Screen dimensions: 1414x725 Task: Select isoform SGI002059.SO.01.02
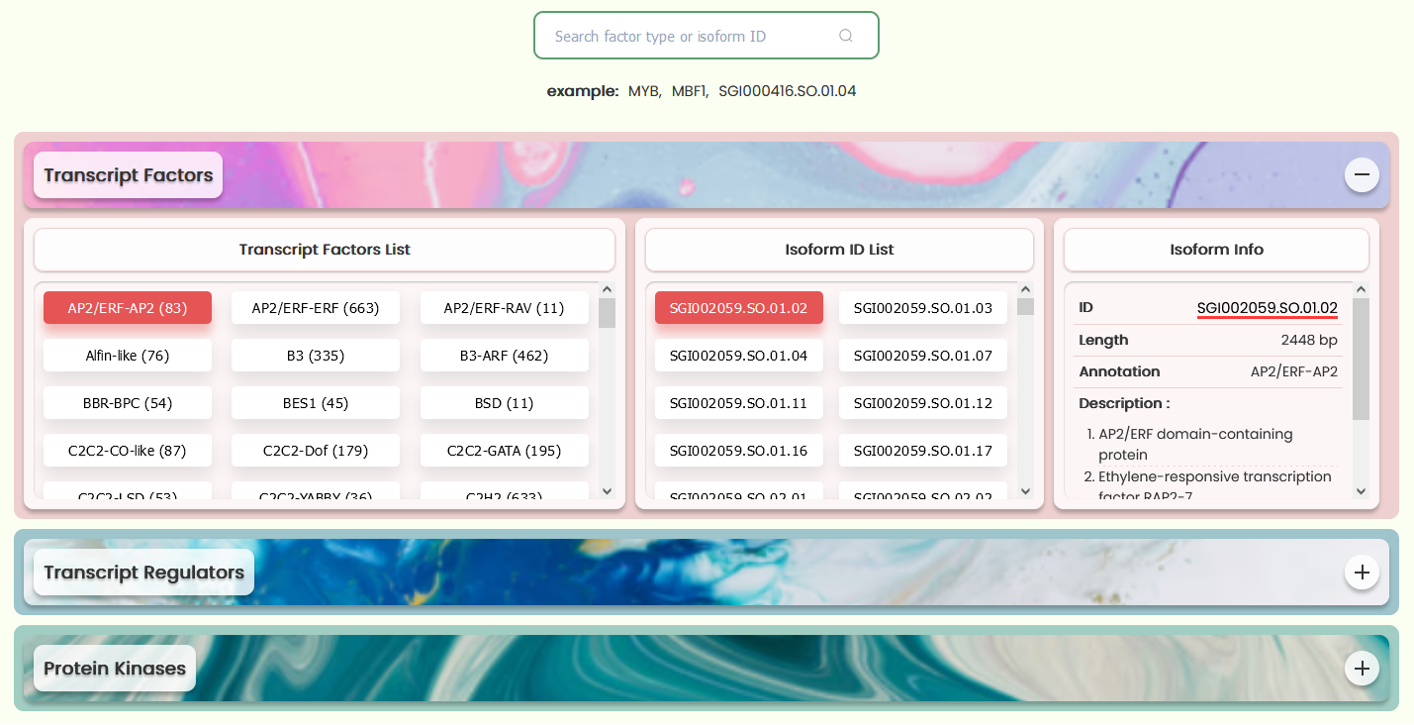point(739,308)
